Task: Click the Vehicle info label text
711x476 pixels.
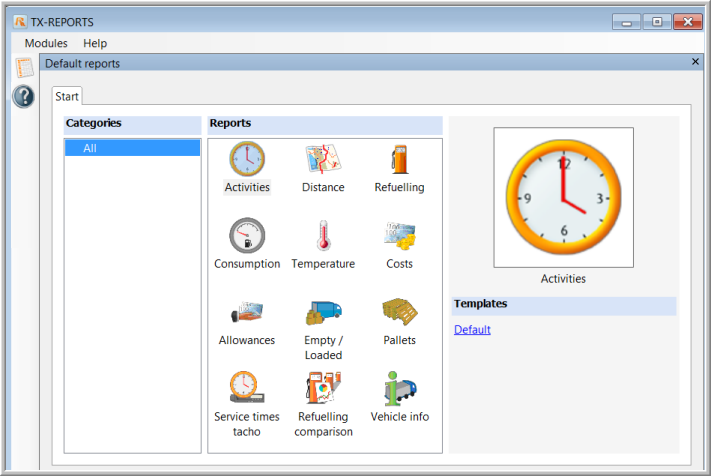Action: pos(399,417)
